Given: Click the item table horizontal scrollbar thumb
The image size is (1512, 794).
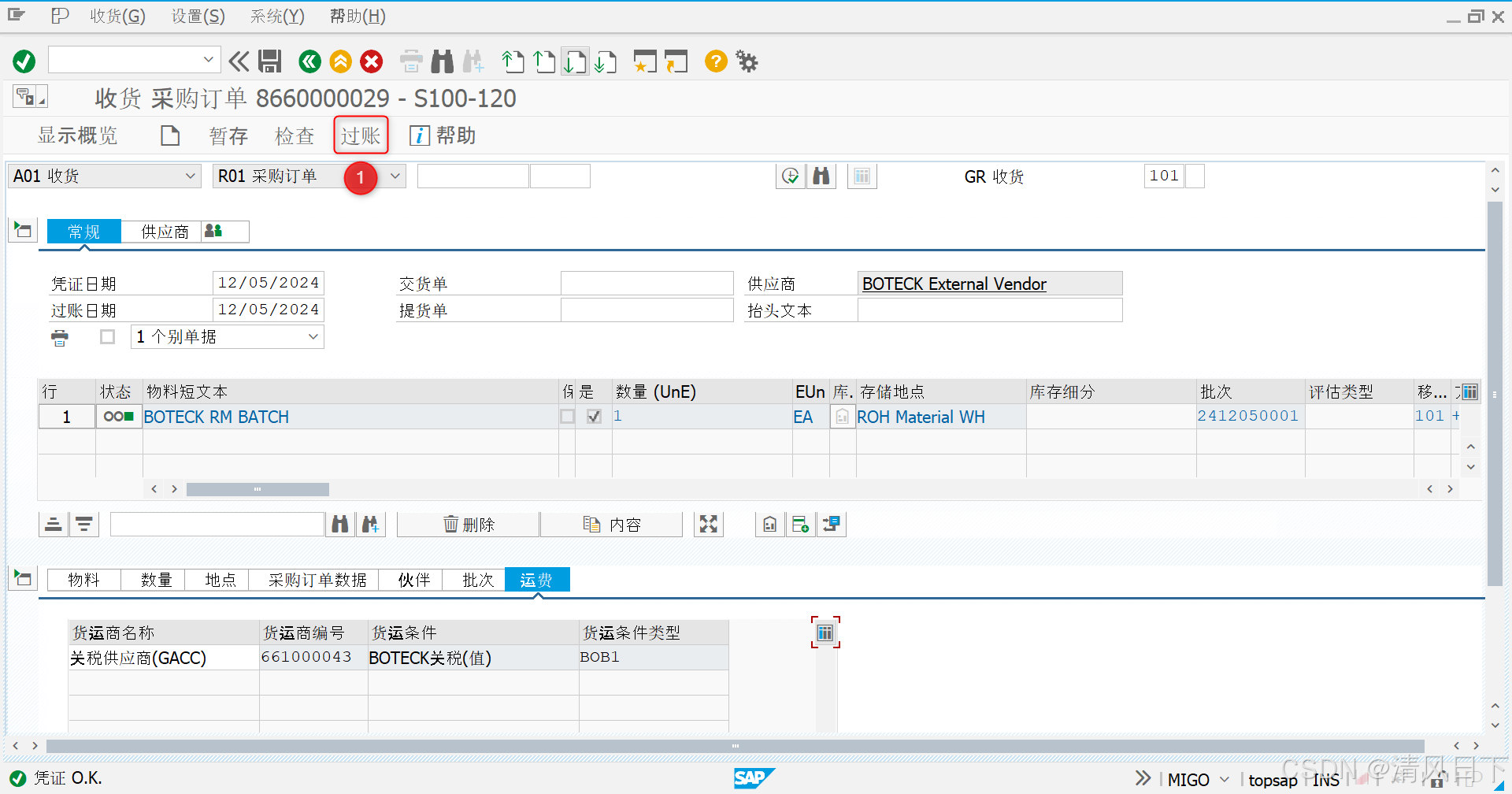Looking at the screenshot, I should 258,489.
